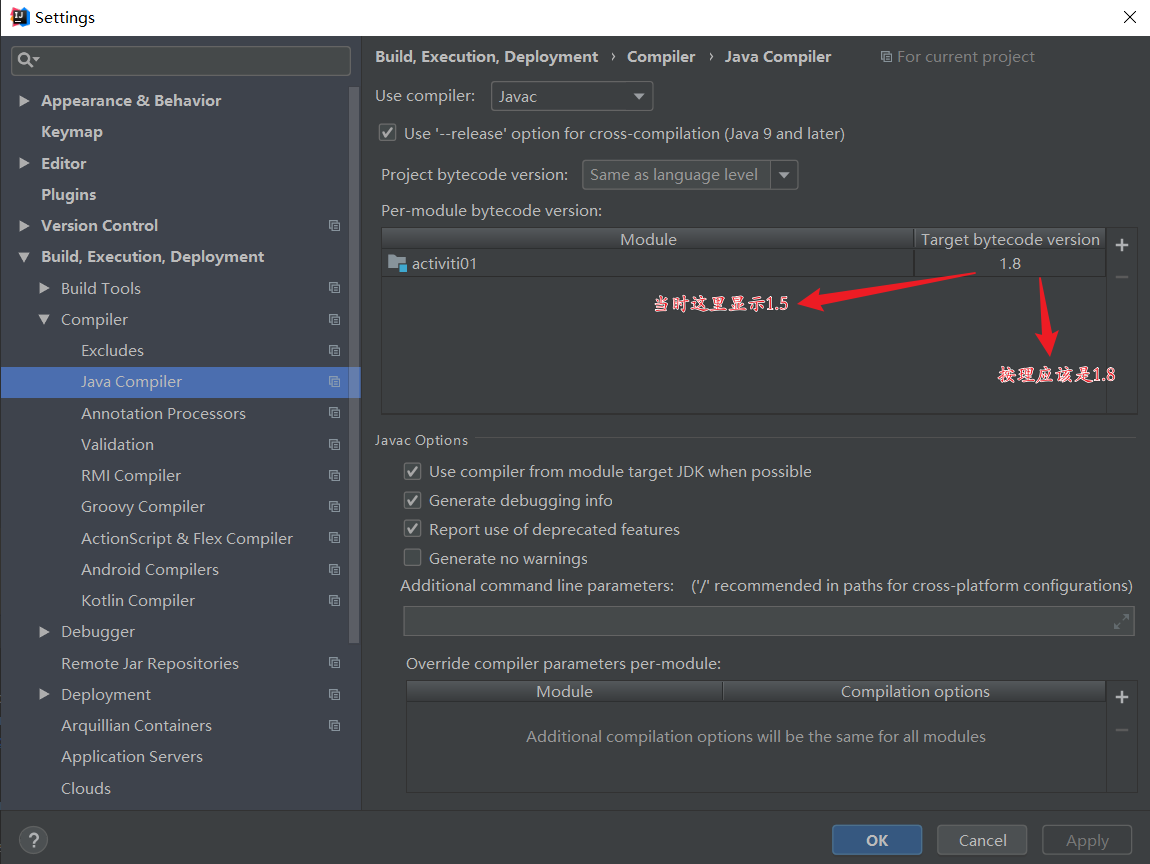Toggle Use compiler from module target JDK

coord(412,471)
